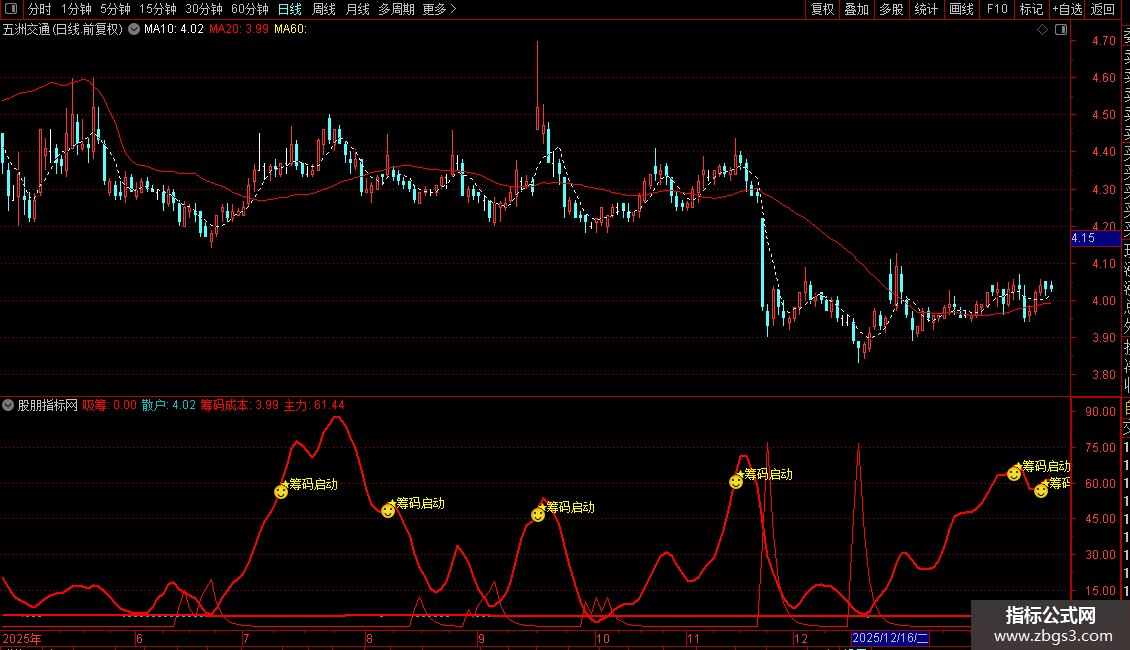Click the smiley signal icon near month 8
This screenshot has height=650, width=1130.
pyautogui.click(x=388, y=510)
